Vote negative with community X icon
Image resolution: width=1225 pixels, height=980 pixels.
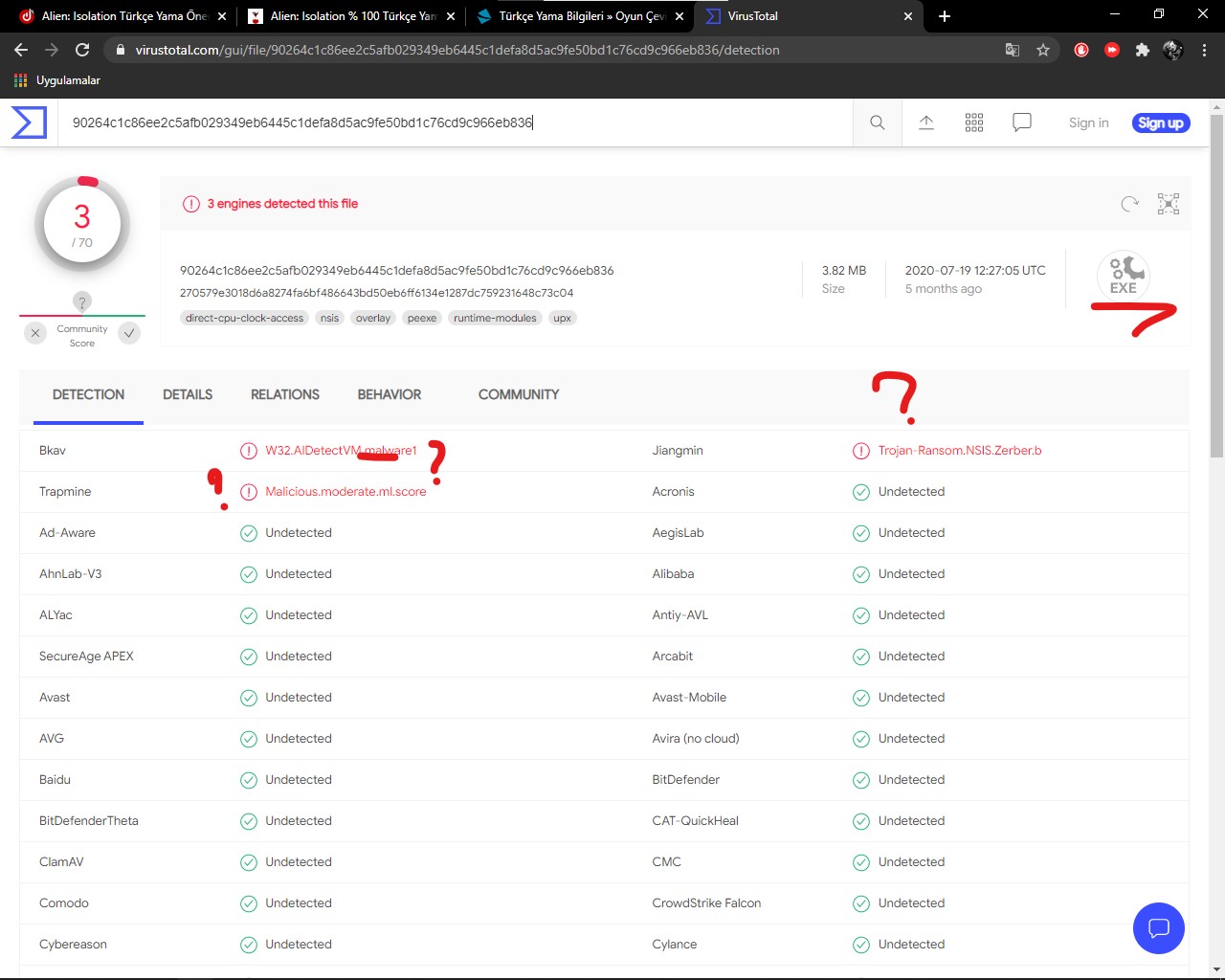click(35, 333)
